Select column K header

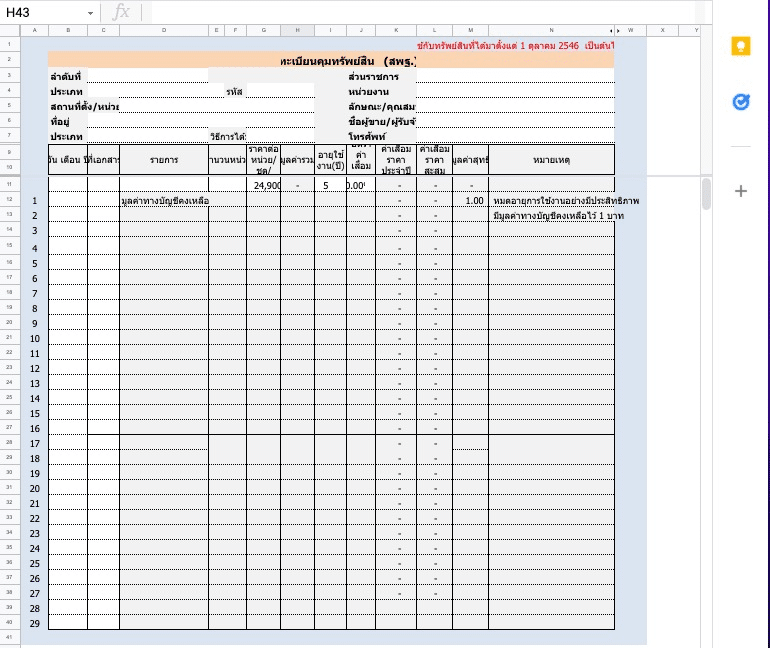click(396, 30)
